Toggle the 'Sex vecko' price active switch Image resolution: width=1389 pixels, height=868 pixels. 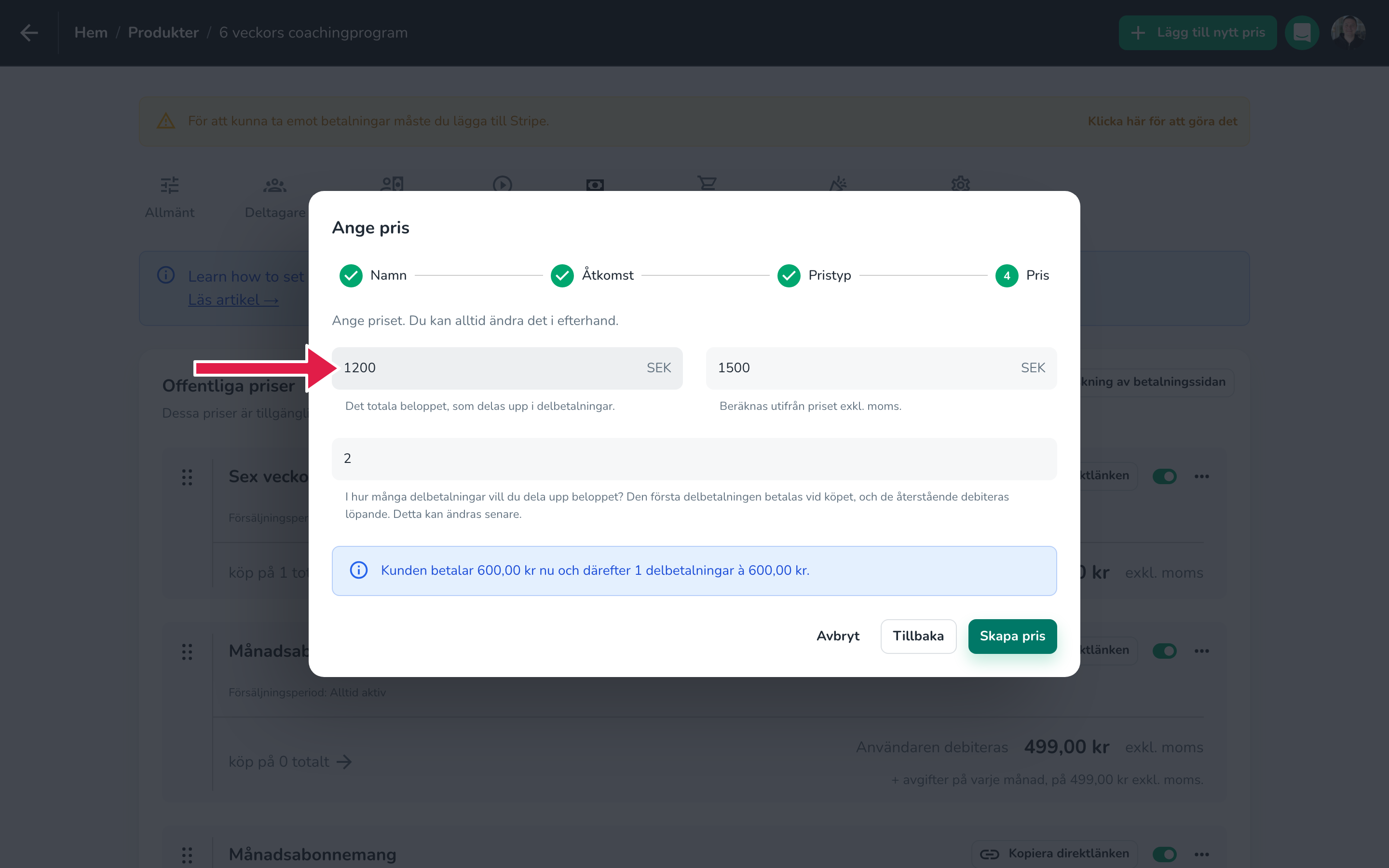pyautogui.click(x=1165, y=476)
